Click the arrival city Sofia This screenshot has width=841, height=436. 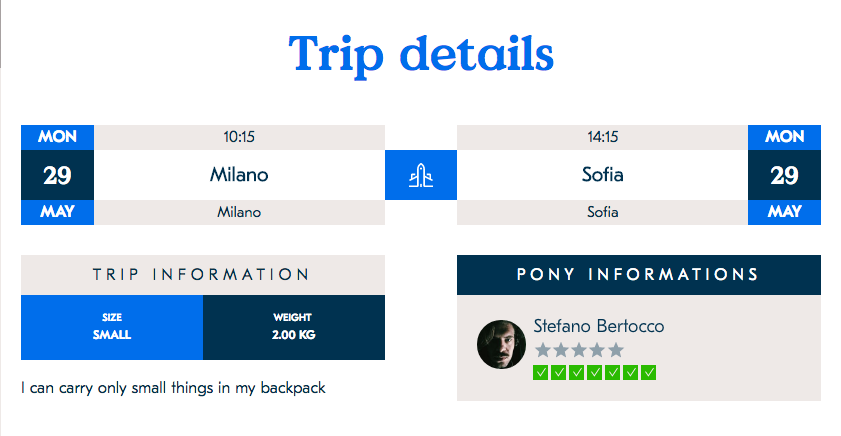602,175
